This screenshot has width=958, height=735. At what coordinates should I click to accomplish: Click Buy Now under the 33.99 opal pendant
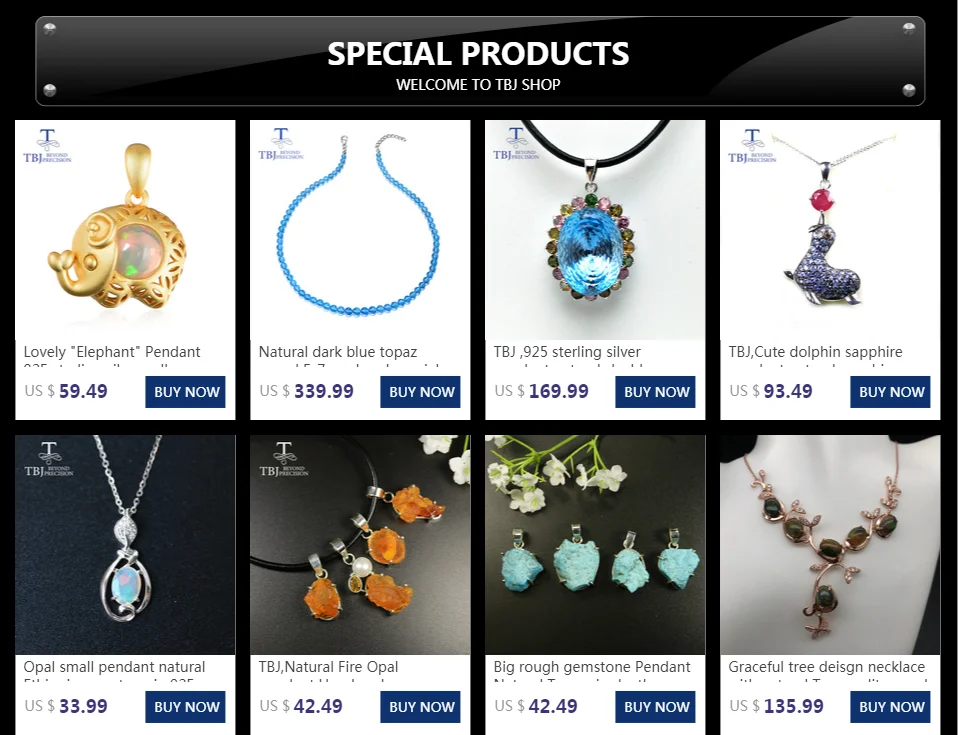pos(185,707)
